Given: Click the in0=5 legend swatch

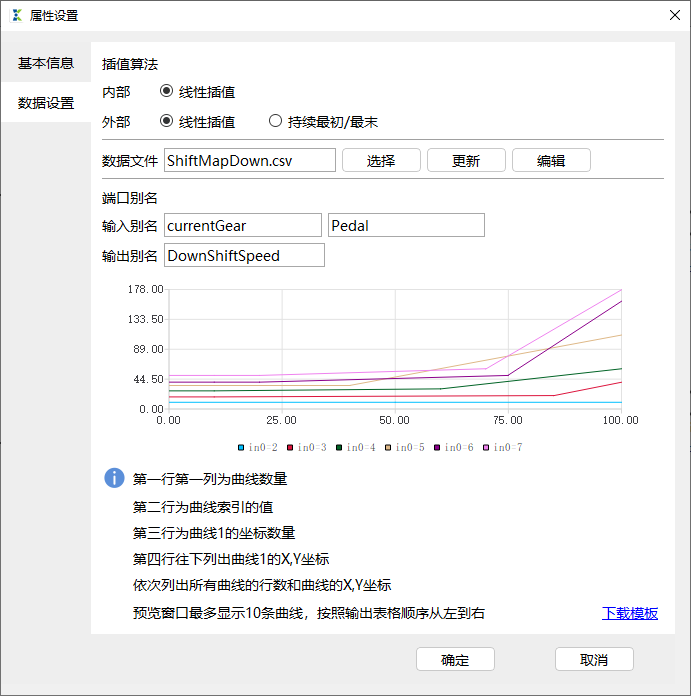Looking at the screenshot, I should click(388, 447).
